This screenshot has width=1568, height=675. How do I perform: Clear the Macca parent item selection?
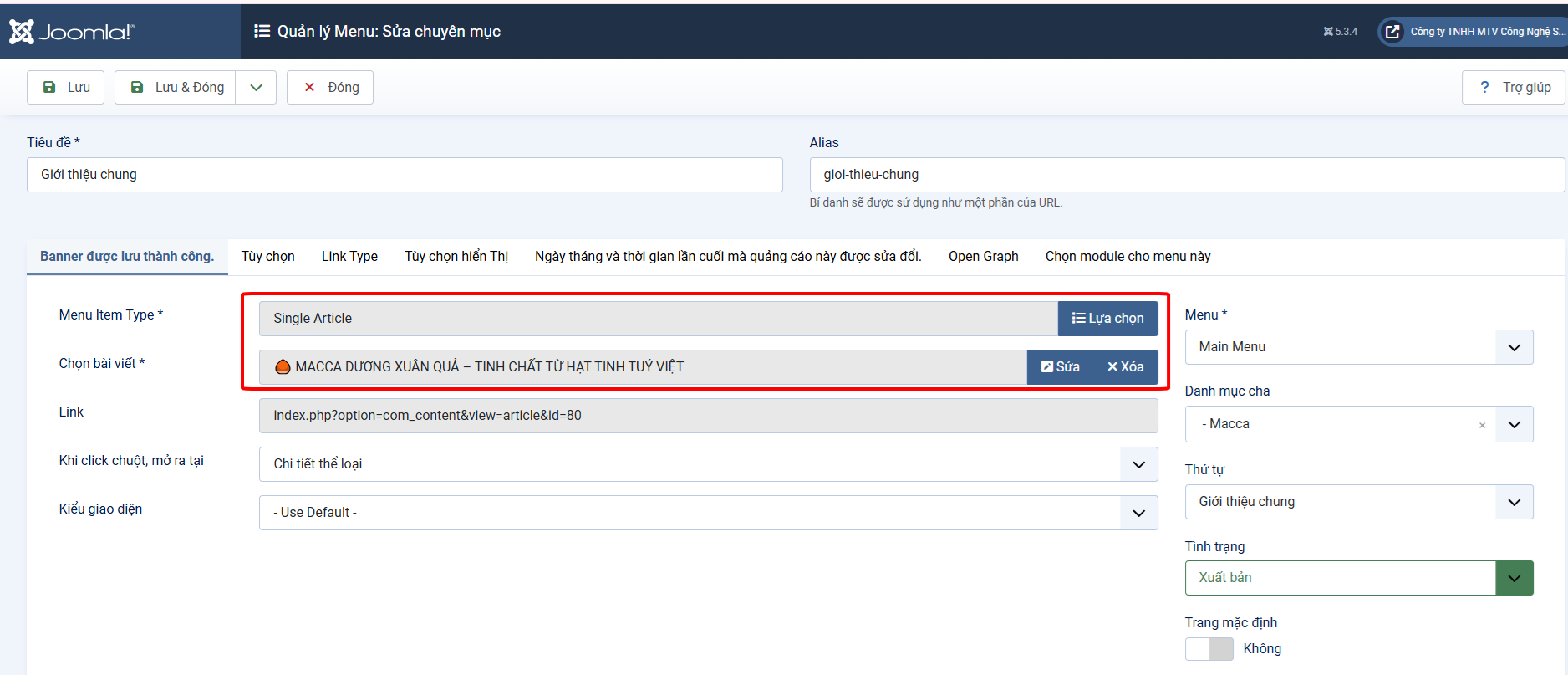[1482, 425]
